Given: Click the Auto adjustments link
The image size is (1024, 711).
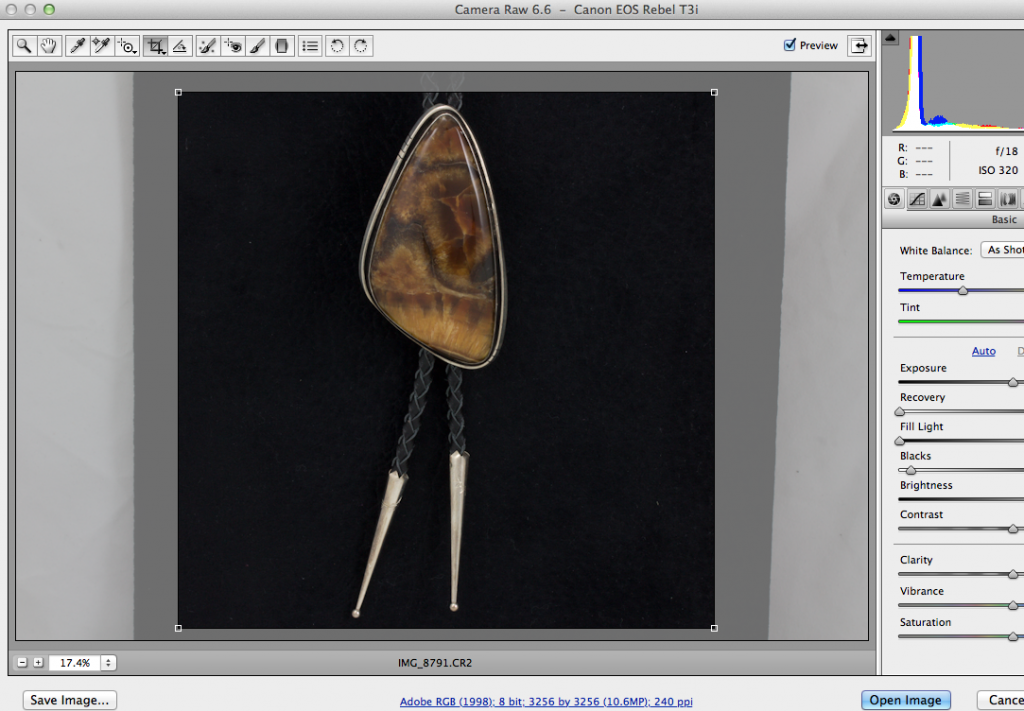Looking at the screenshot, I should click(983, 351).
